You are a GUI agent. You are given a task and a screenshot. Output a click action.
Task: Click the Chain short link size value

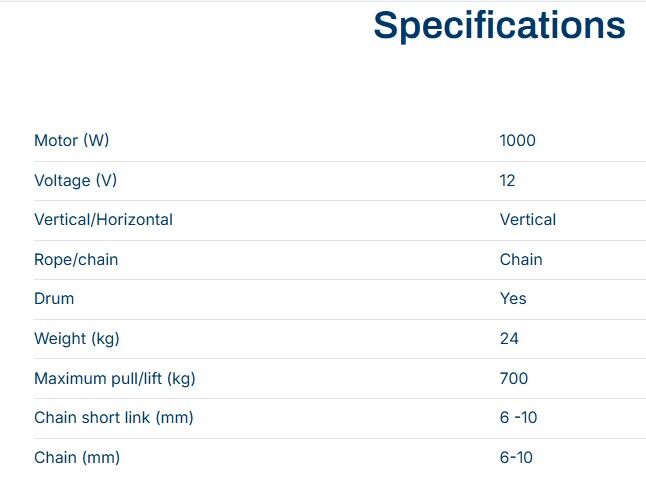pyautogui.click(x=518, y=418)
